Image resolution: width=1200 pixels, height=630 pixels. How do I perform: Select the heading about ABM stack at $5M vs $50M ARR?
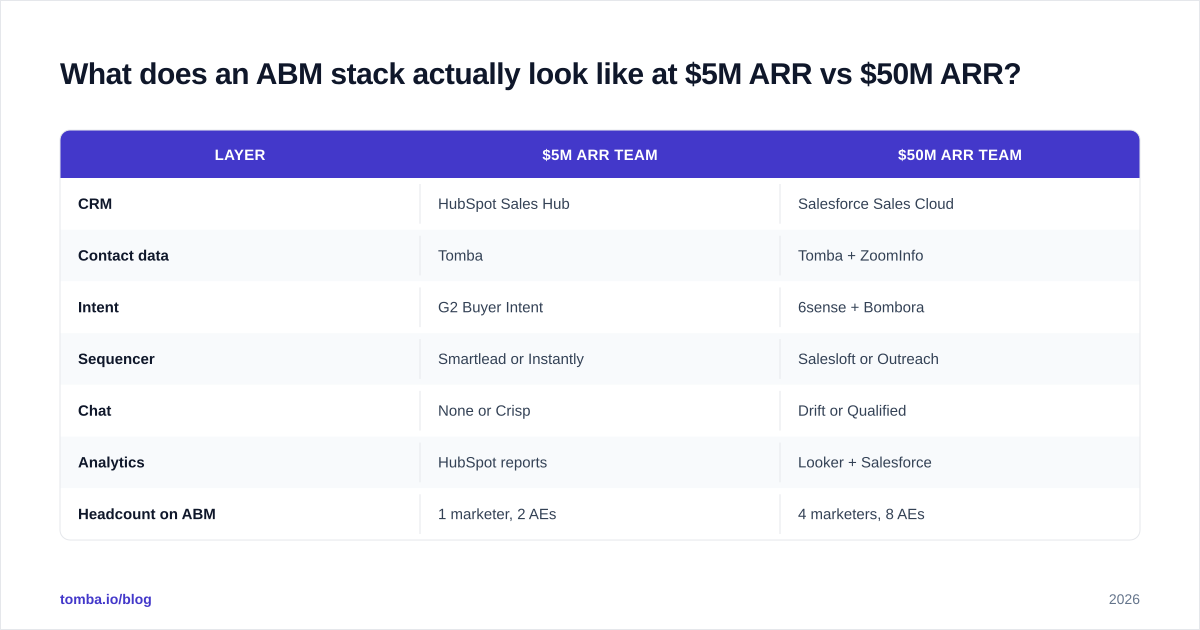(x=540, y=74)
